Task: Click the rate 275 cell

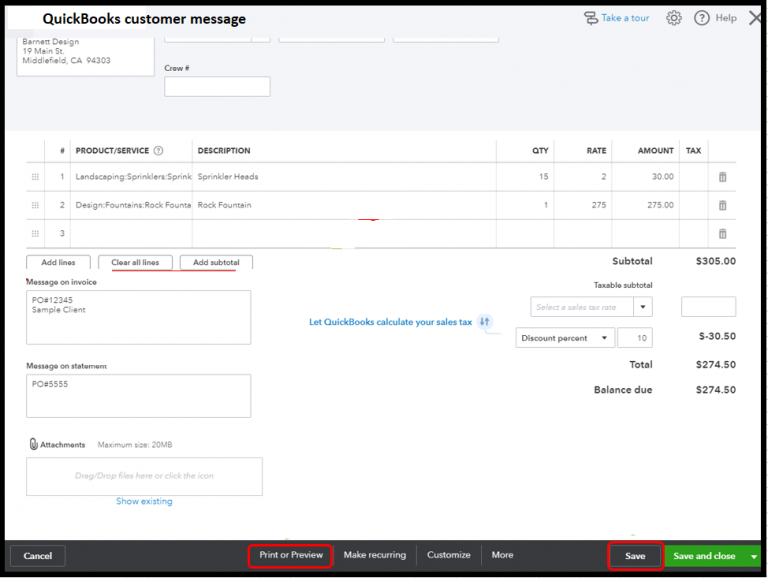Action: click(583, 205)
